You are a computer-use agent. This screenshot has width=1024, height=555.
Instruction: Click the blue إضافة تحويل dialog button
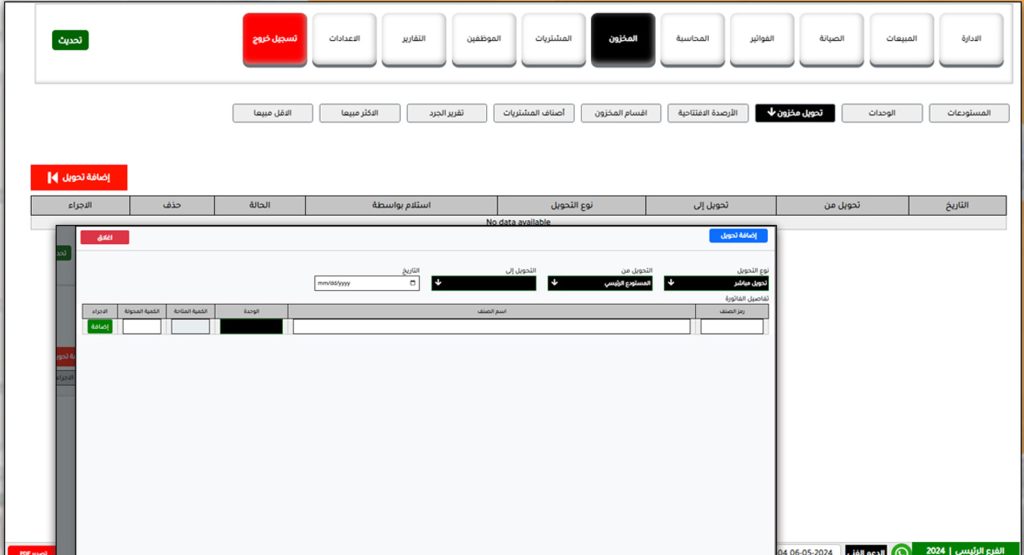(738, 236)
